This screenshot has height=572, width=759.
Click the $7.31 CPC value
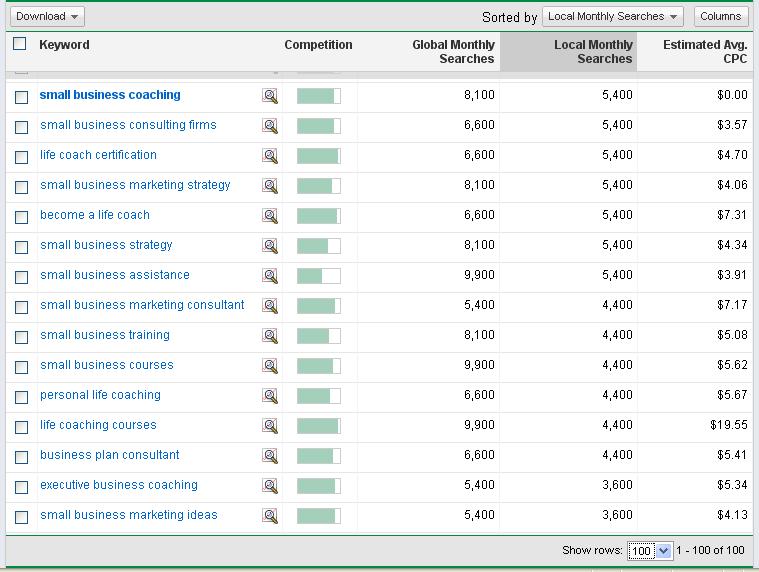click(x=732, y=215)
